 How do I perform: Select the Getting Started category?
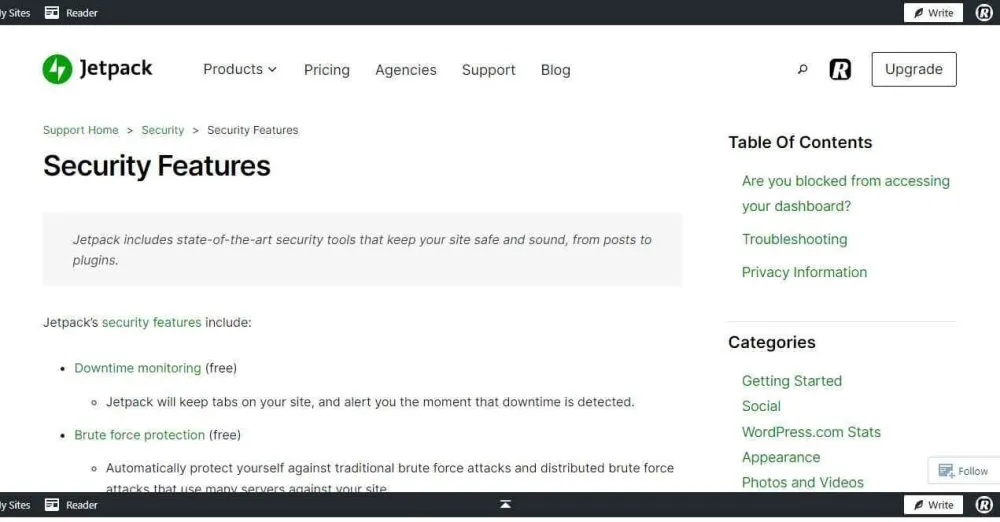coord(791,381)
